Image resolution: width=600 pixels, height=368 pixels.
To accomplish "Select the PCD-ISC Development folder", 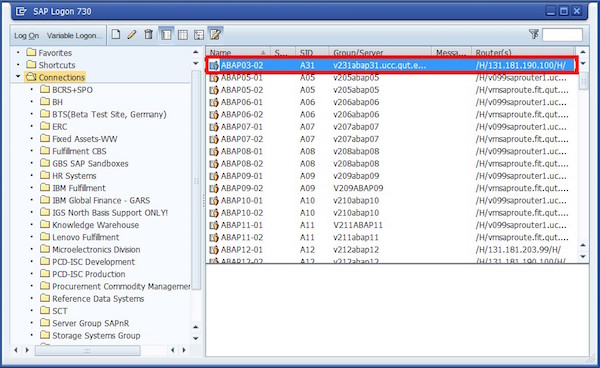I will (x=87, y=262).
